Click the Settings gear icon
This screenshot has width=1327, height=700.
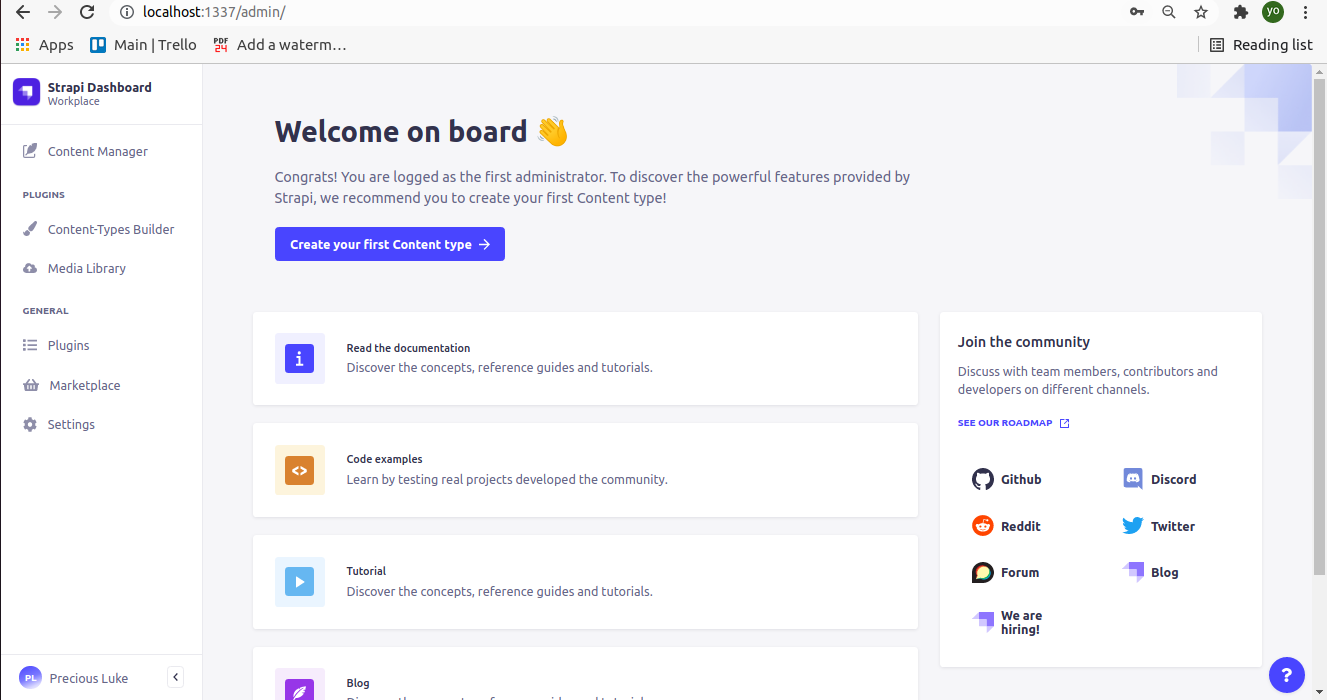coord(30,424)
